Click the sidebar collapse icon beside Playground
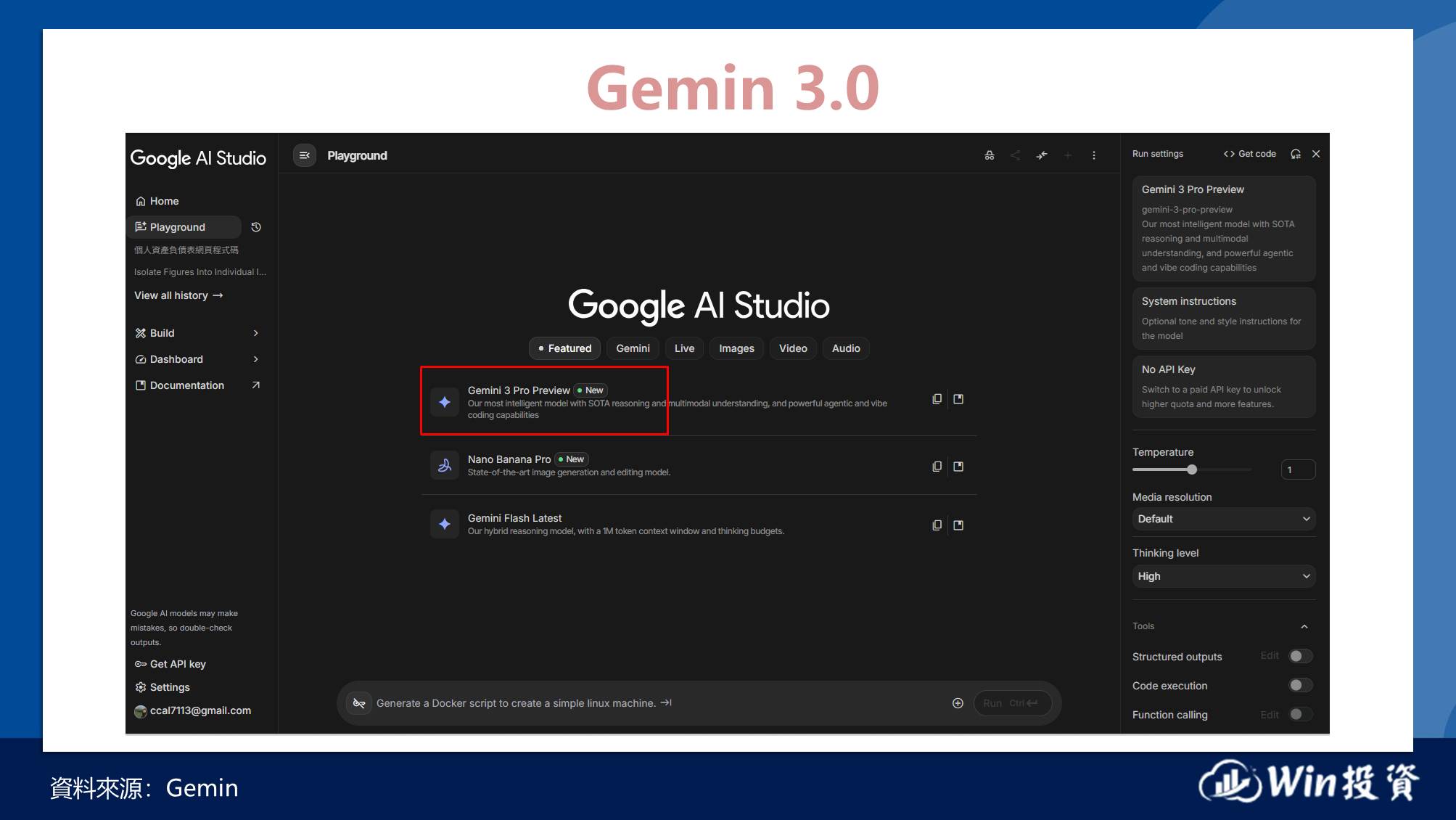This screenshot has width=1456, height=820. (305, 155)
